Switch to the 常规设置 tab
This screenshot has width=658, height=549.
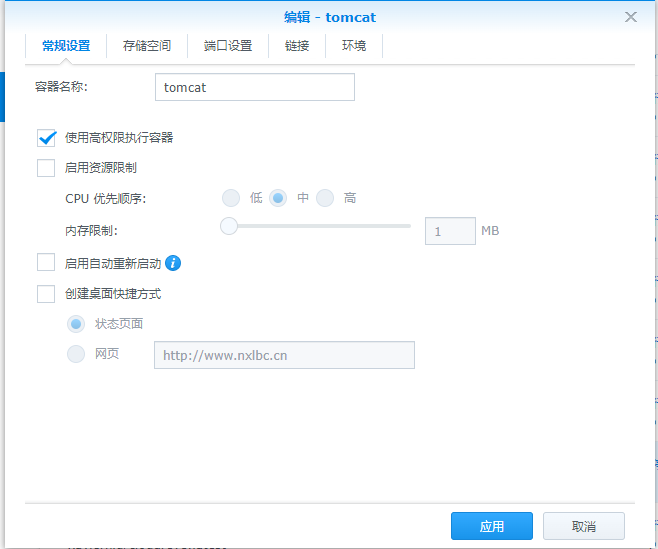[66, 45]
